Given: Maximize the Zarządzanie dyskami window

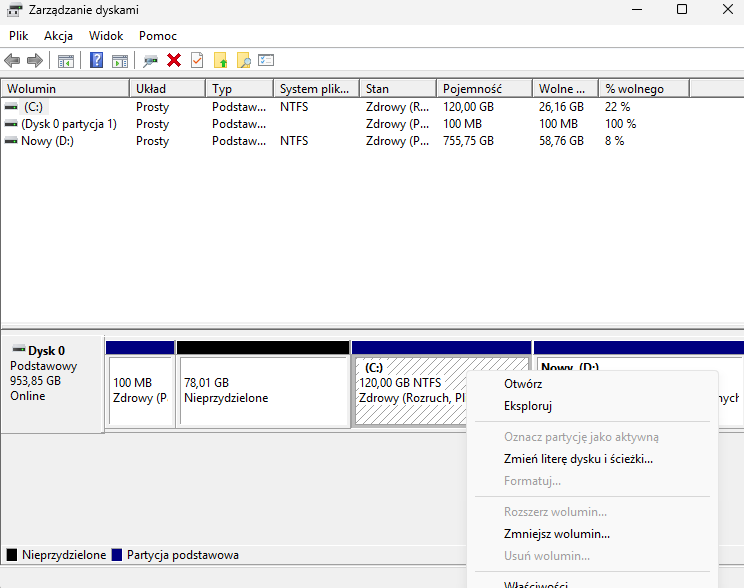Looking at the screenshot, I should (x=682, y=9).
